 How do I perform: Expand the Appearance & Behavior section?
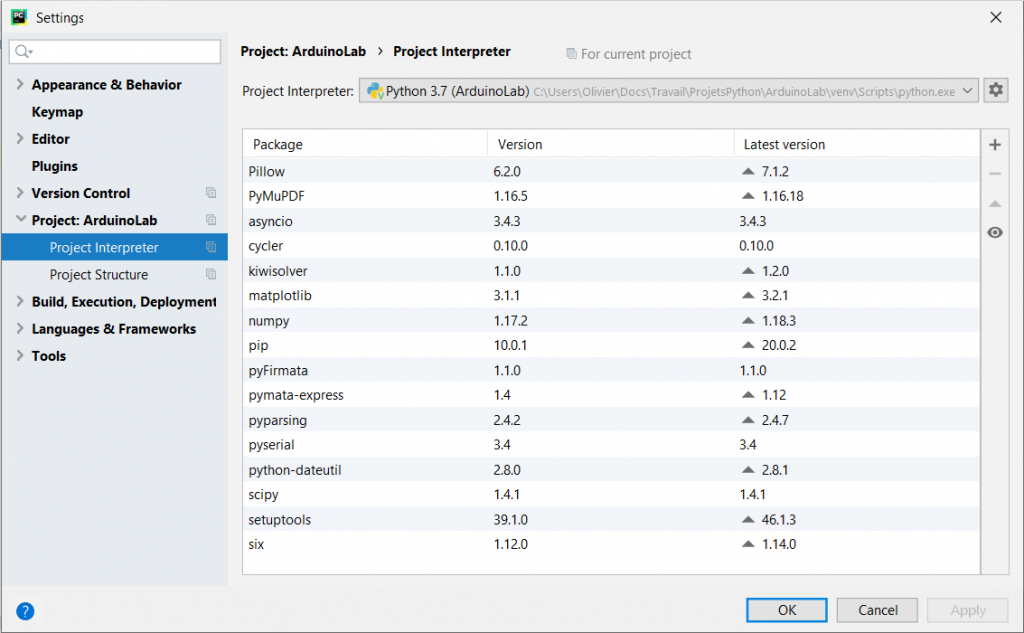pyautogui.click(x=20, y=85)
